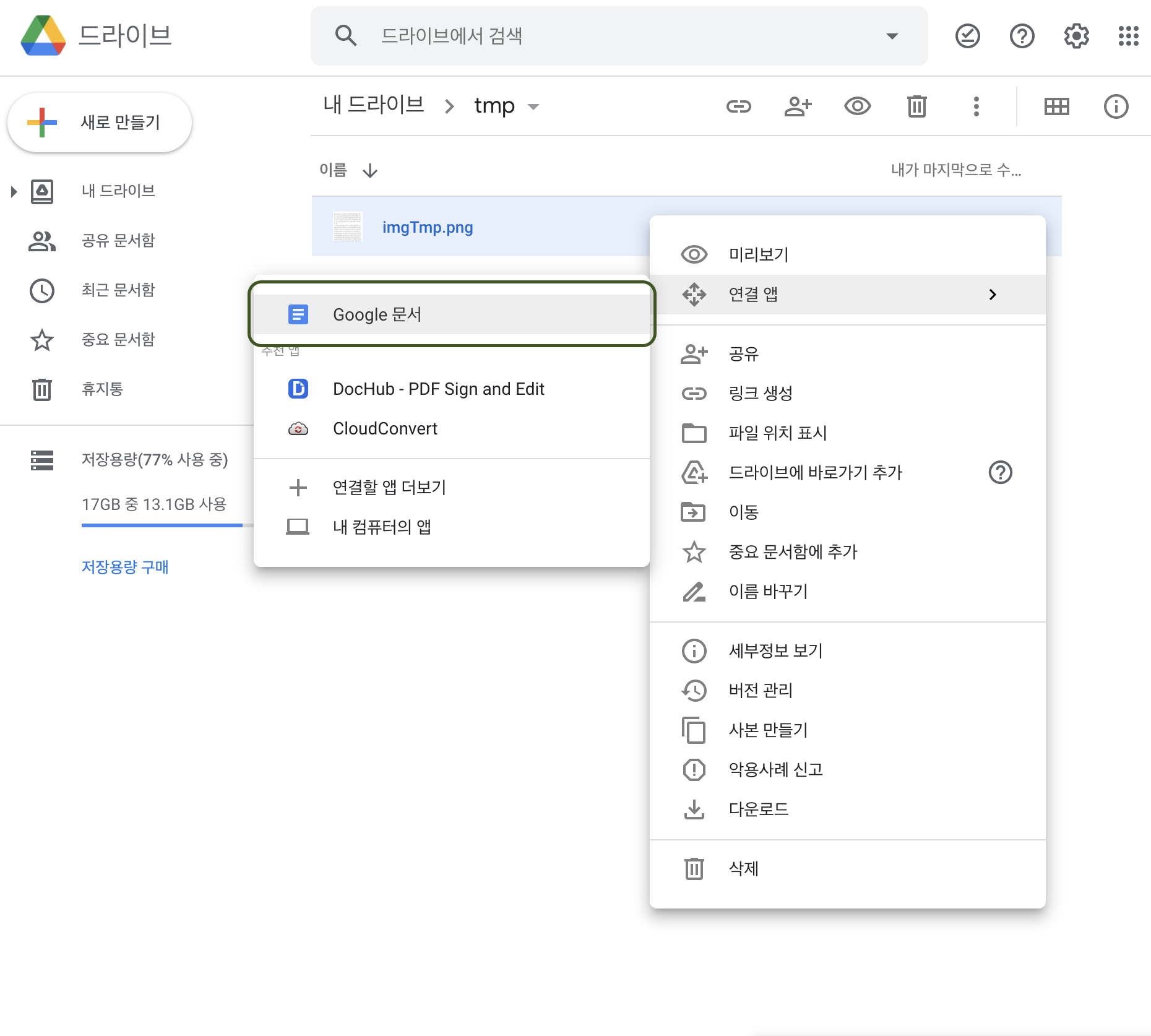
Task: Open 최근 문서함 in the sidebar
Action: point(118,290)
